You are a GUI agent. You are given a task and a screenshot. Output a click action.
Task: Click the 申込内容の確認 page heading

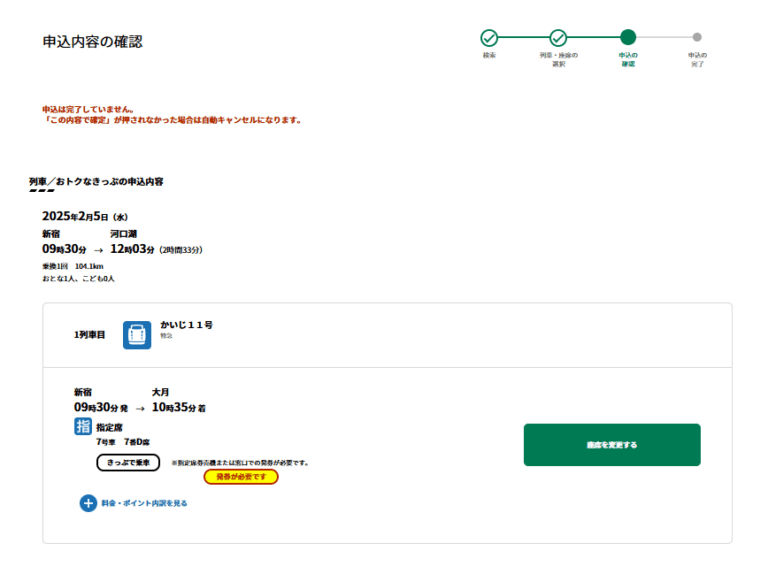(x=92, y=42)
